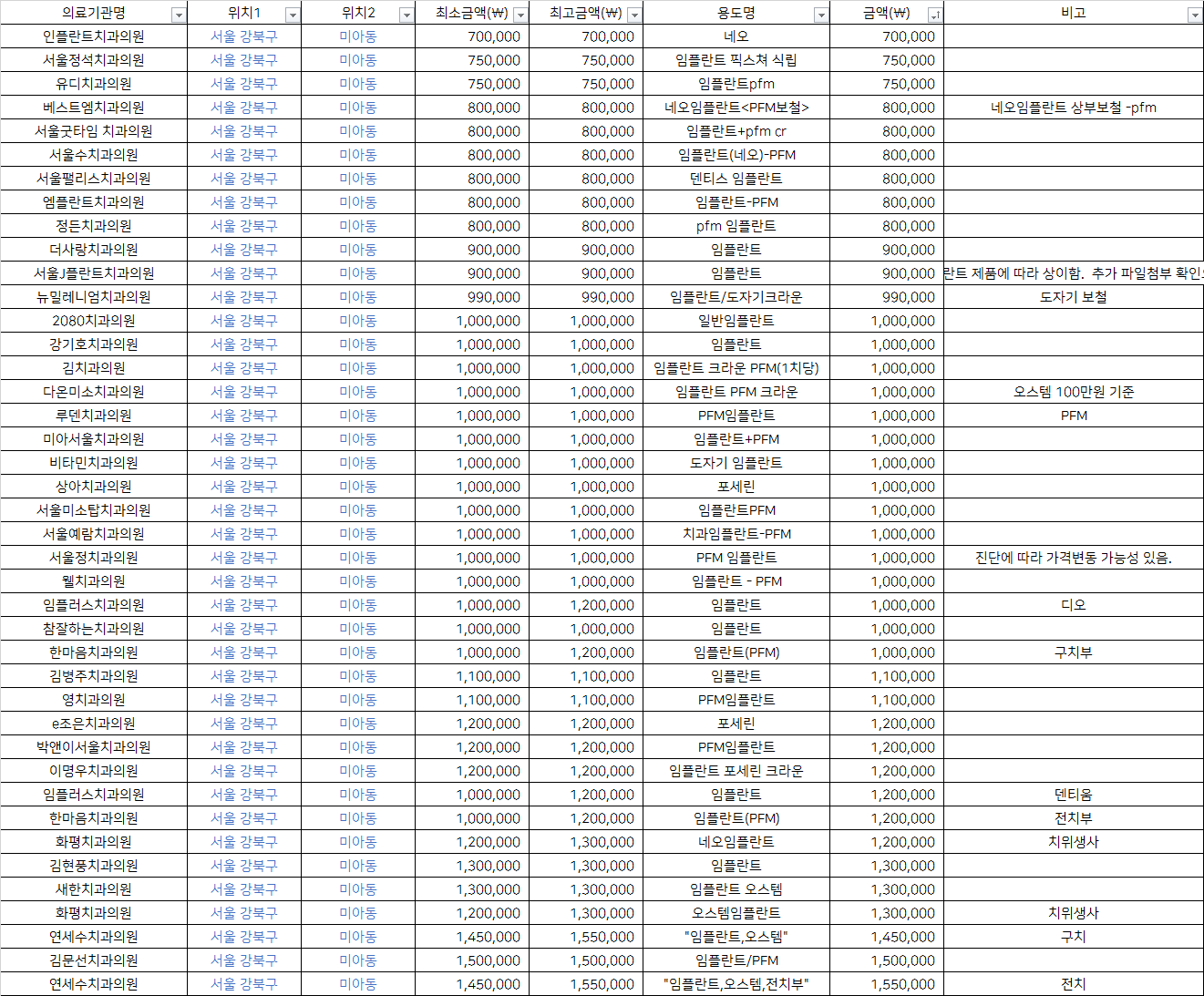Select the 서울정석치과의원 cell
This screenshot has width=1204, height=996.
tap(94, 60)
